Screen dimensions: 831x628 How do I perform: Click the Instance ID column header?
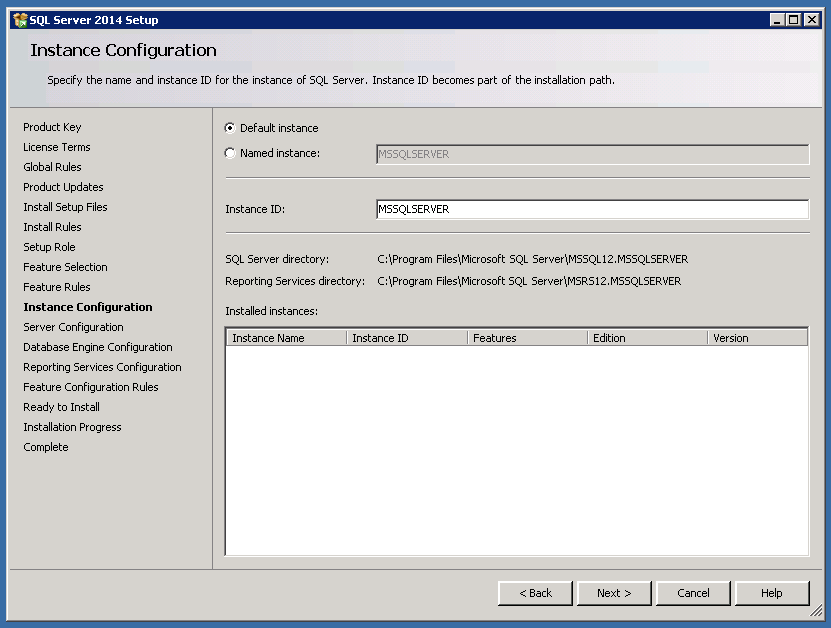click(x=406, y=338)
